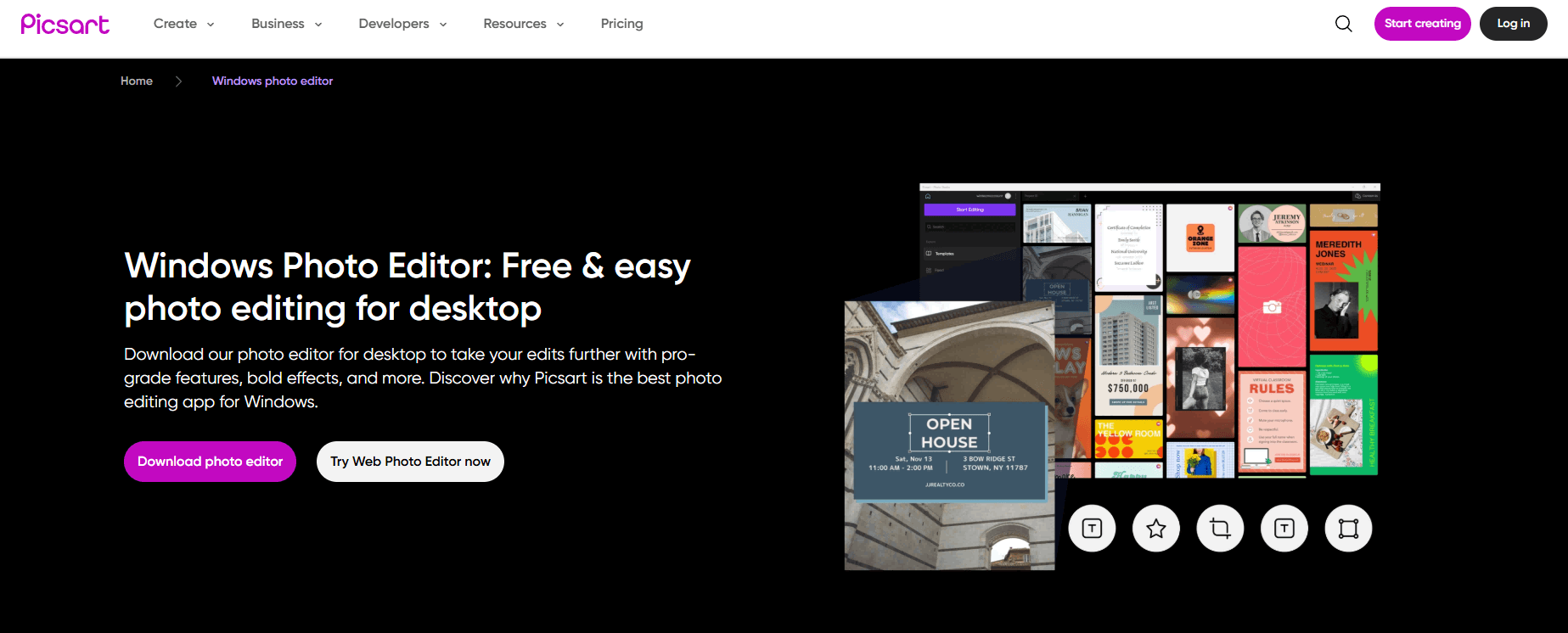Click Try Web Photo Editor now
The height and width of the screenshot is (633, 1568).
(x=410, y=462)
